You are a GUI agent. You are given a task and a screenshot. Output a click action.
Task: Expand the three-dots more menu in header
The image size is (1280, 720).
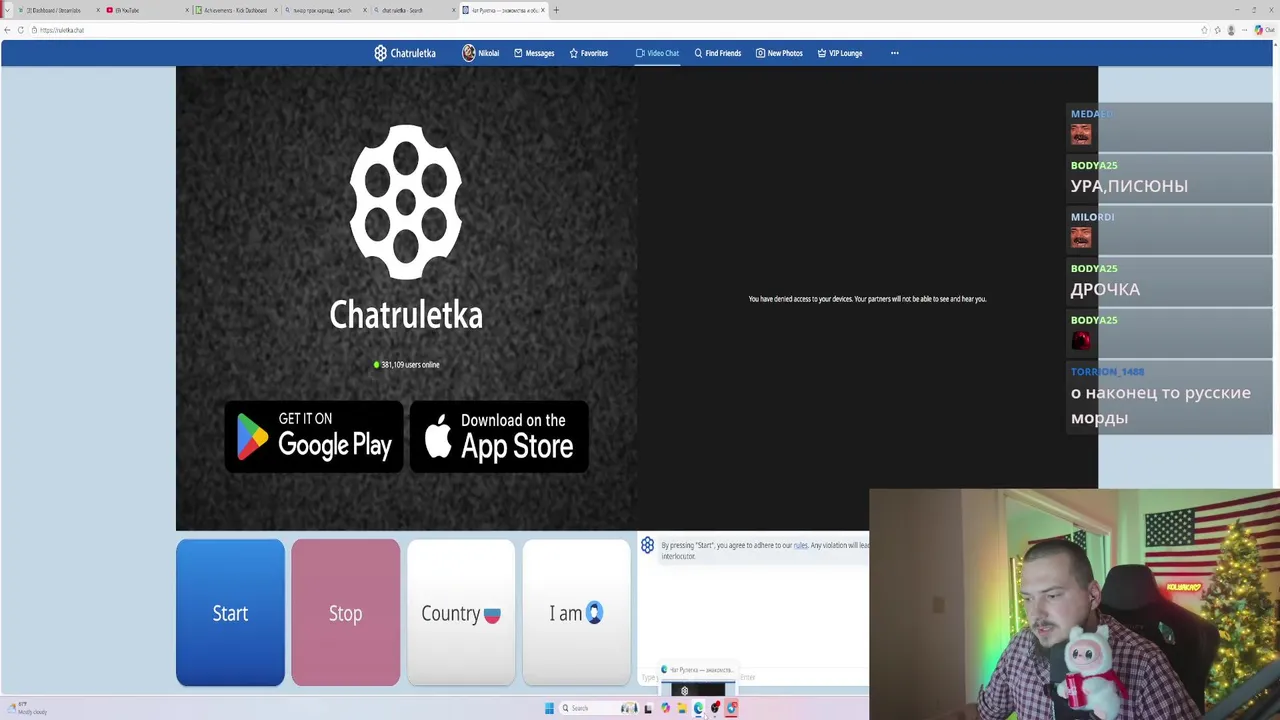(895, 53)
